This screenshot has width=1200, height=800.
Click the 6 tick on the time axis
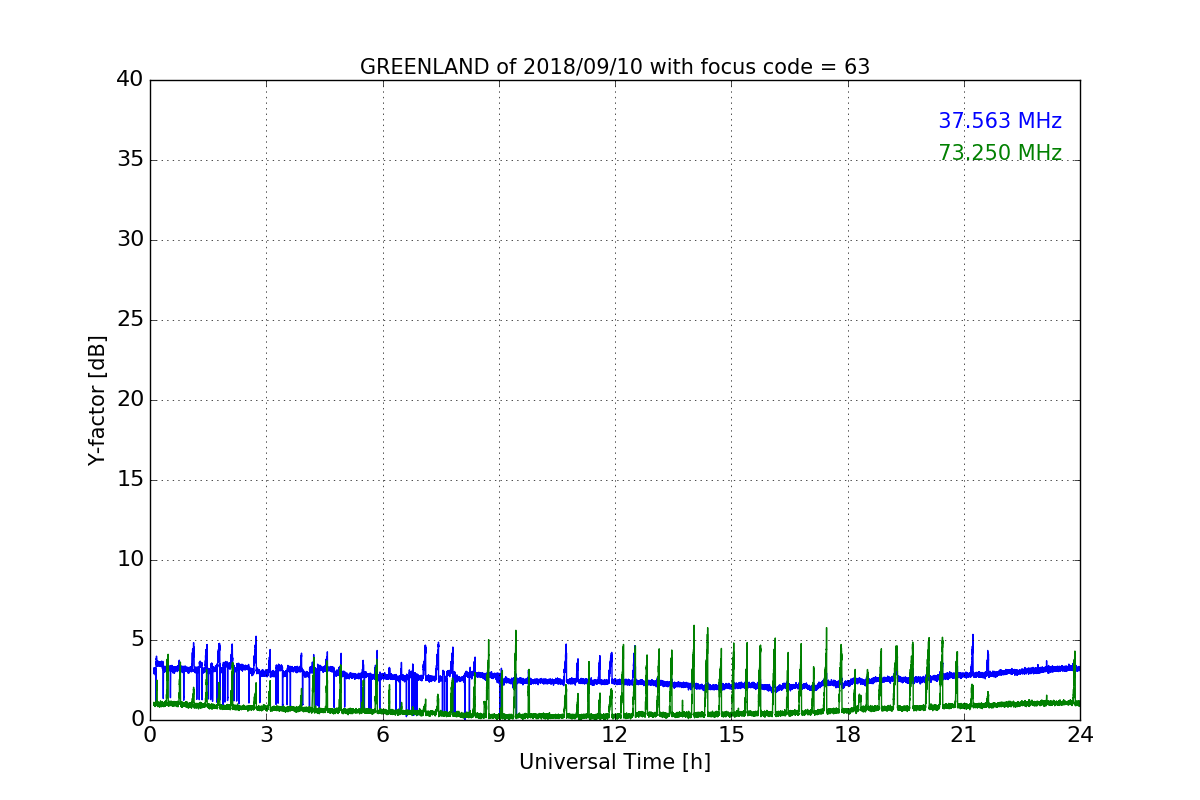pos(382,734)
